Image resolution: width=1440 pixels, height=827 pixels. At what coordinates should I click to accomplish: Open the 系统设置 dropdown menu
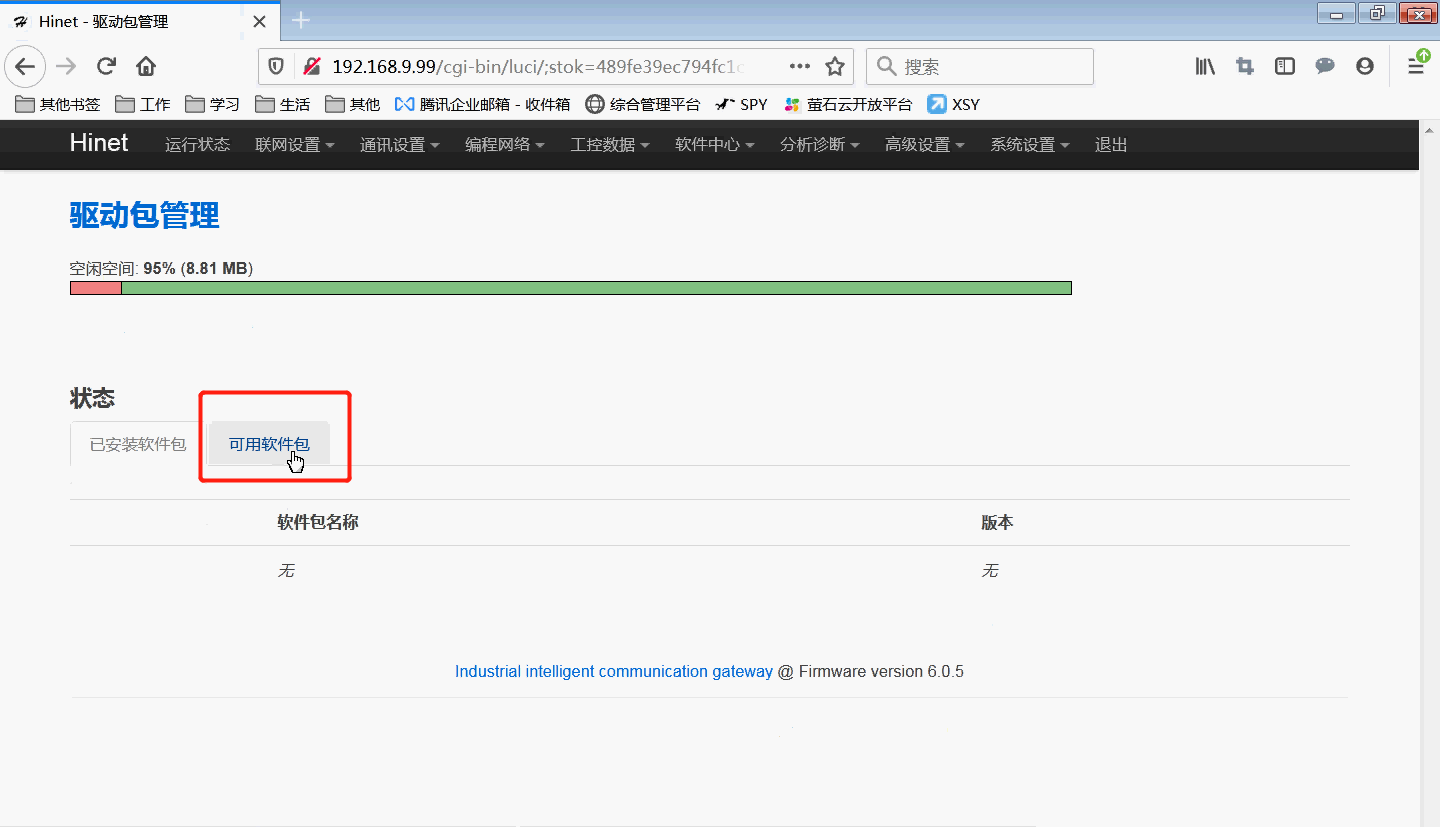1029,145
